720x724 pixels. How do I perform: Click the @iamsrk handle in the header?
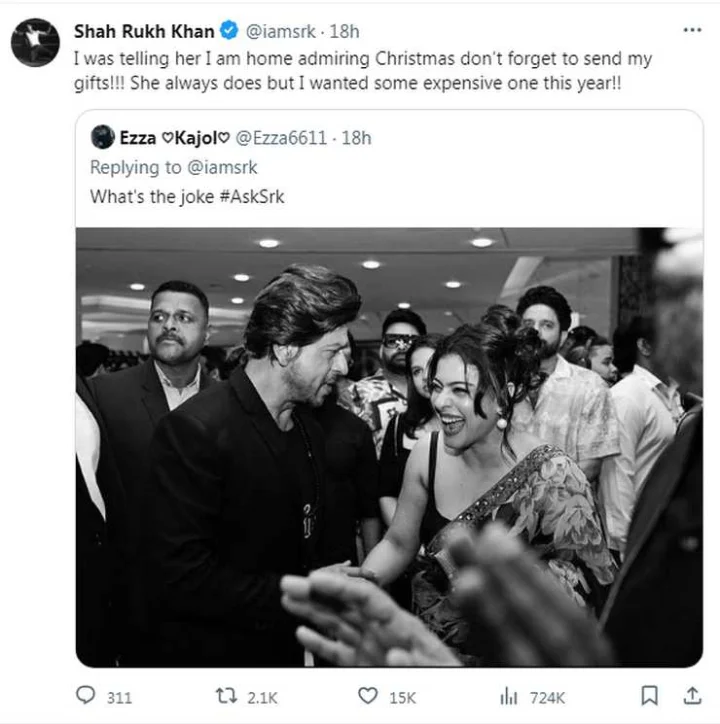[280, 31]
